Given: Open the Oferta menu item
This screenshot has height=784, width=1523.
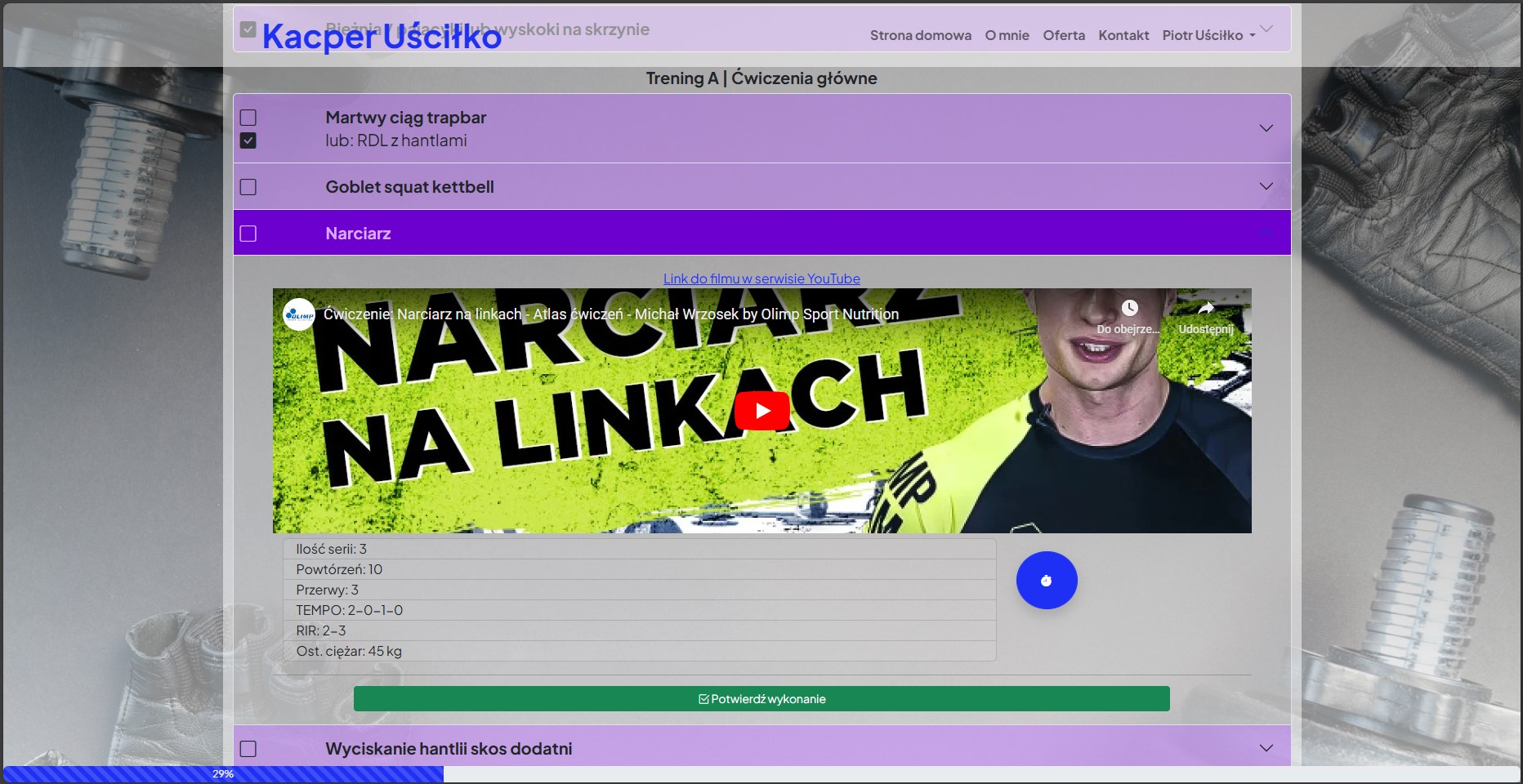Looking at the screenshot, I should pyautogui.click(x=1064, y=35).
